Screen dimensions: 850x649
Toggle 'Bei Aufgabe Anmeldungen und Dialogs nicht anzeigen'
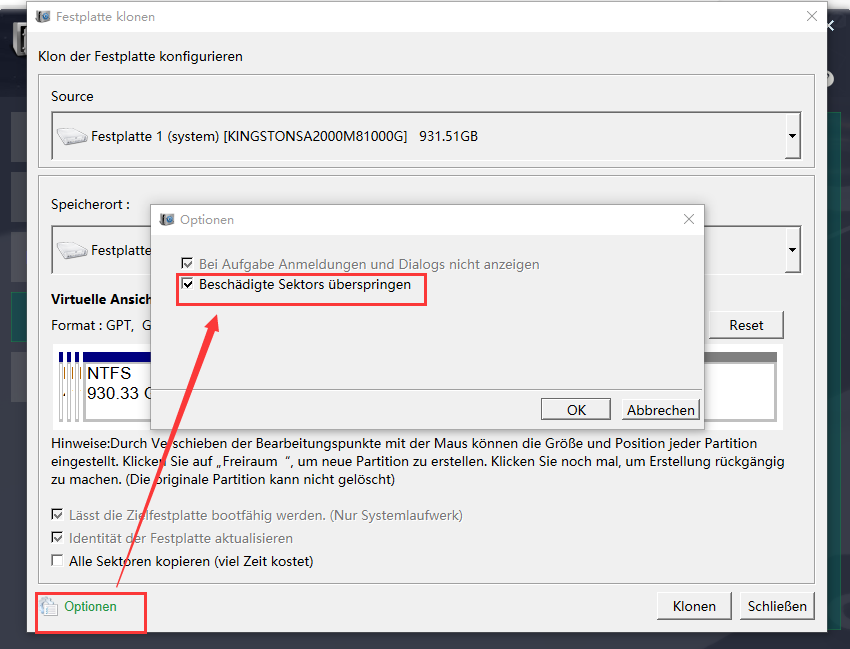[188, 264]
